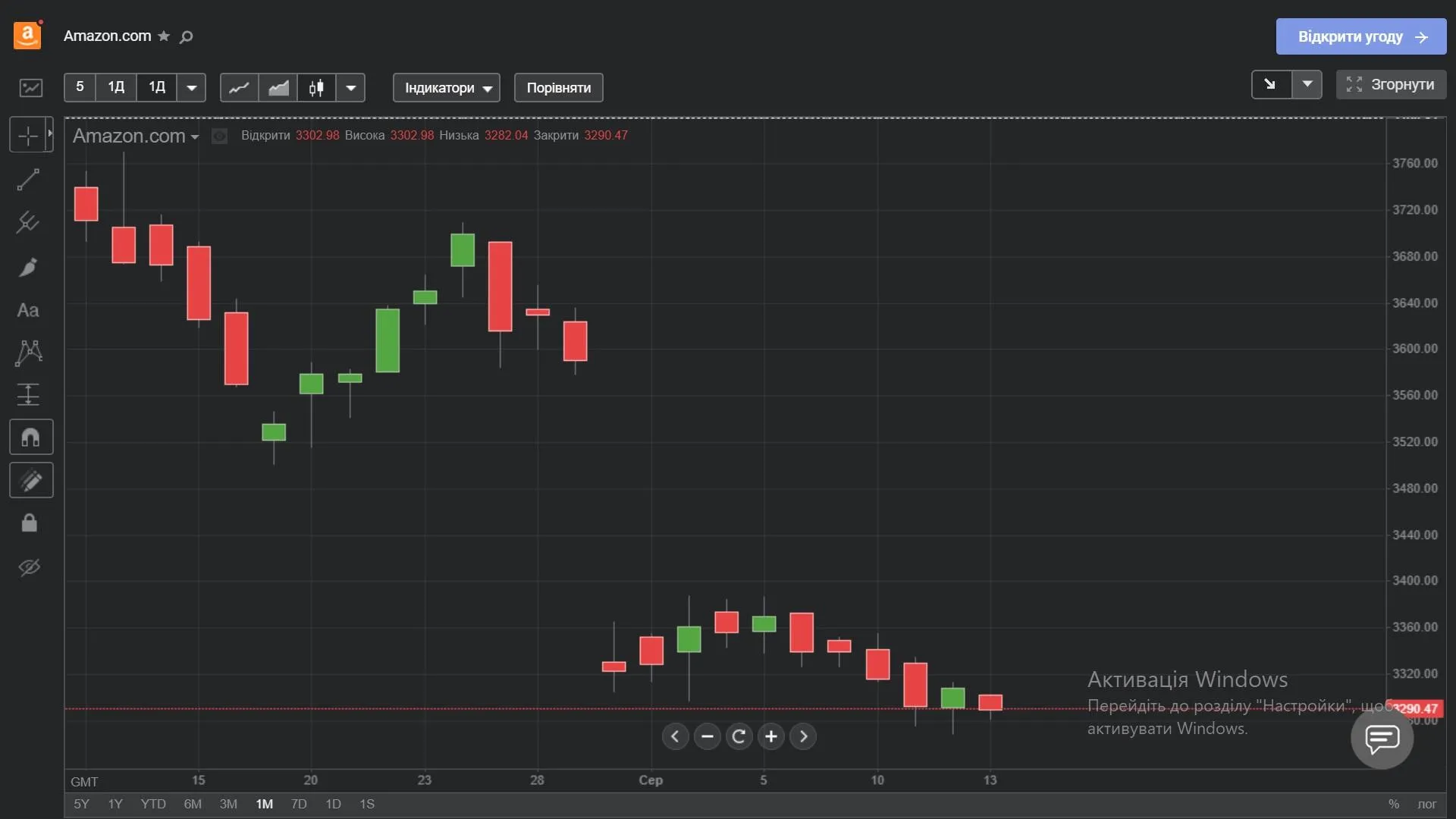Viewport: 1456px width, 819px height.
Task: Select the 5 interval button
Action: pyautogui.click(x=80, y=88)
